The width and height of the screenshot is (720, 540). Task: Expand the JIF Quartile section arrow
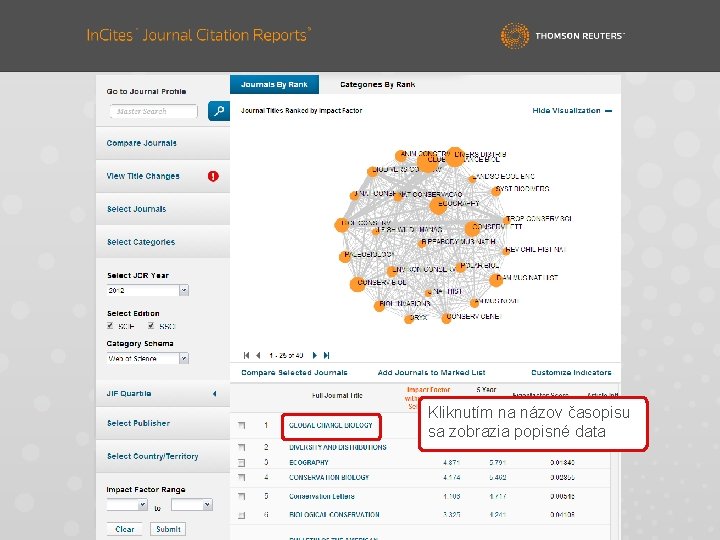[214, 394]
